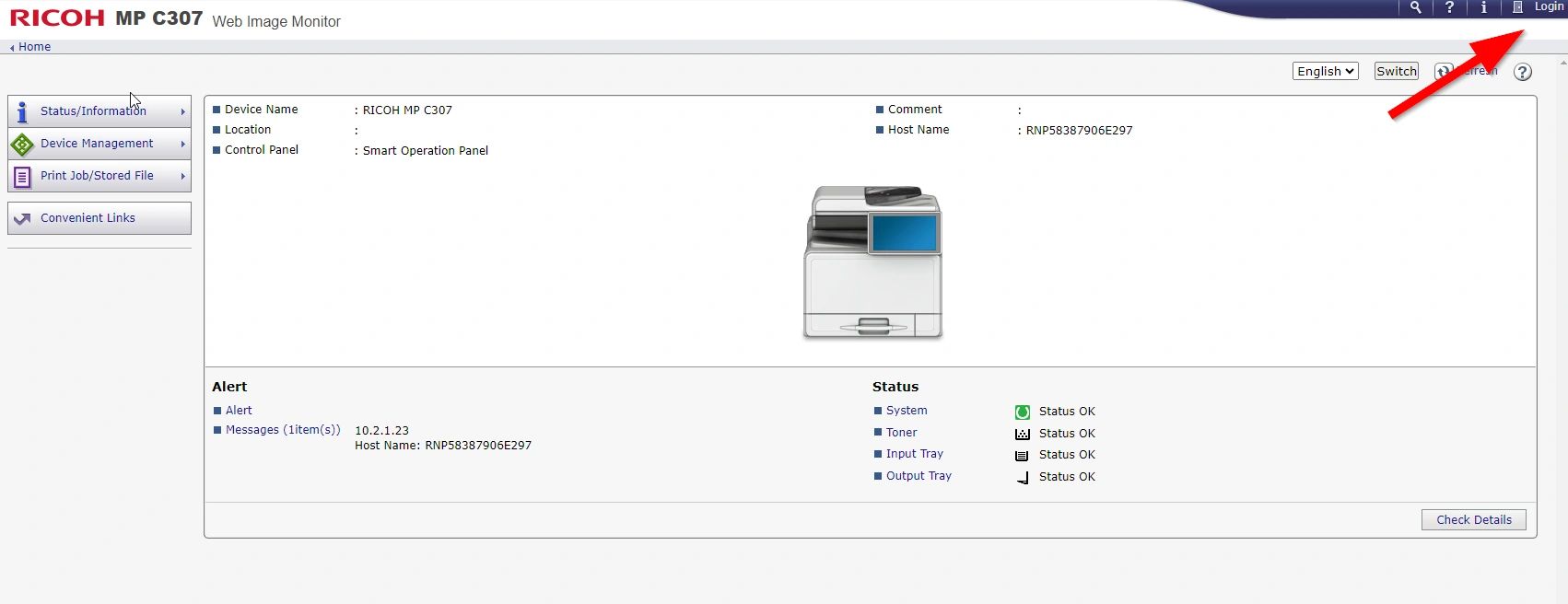Open Print Job/Stored File menu
The height and width of the screenshot is (604, 1568).
[99, 176]
